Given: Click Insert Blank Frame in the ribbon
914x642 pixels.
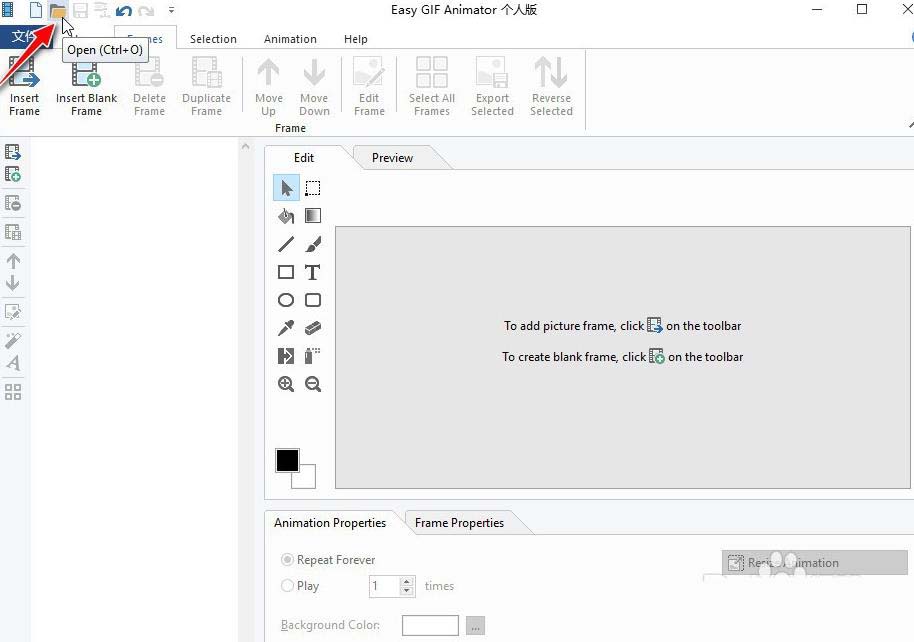Looking at the screenshot, I should pos(86,87).
